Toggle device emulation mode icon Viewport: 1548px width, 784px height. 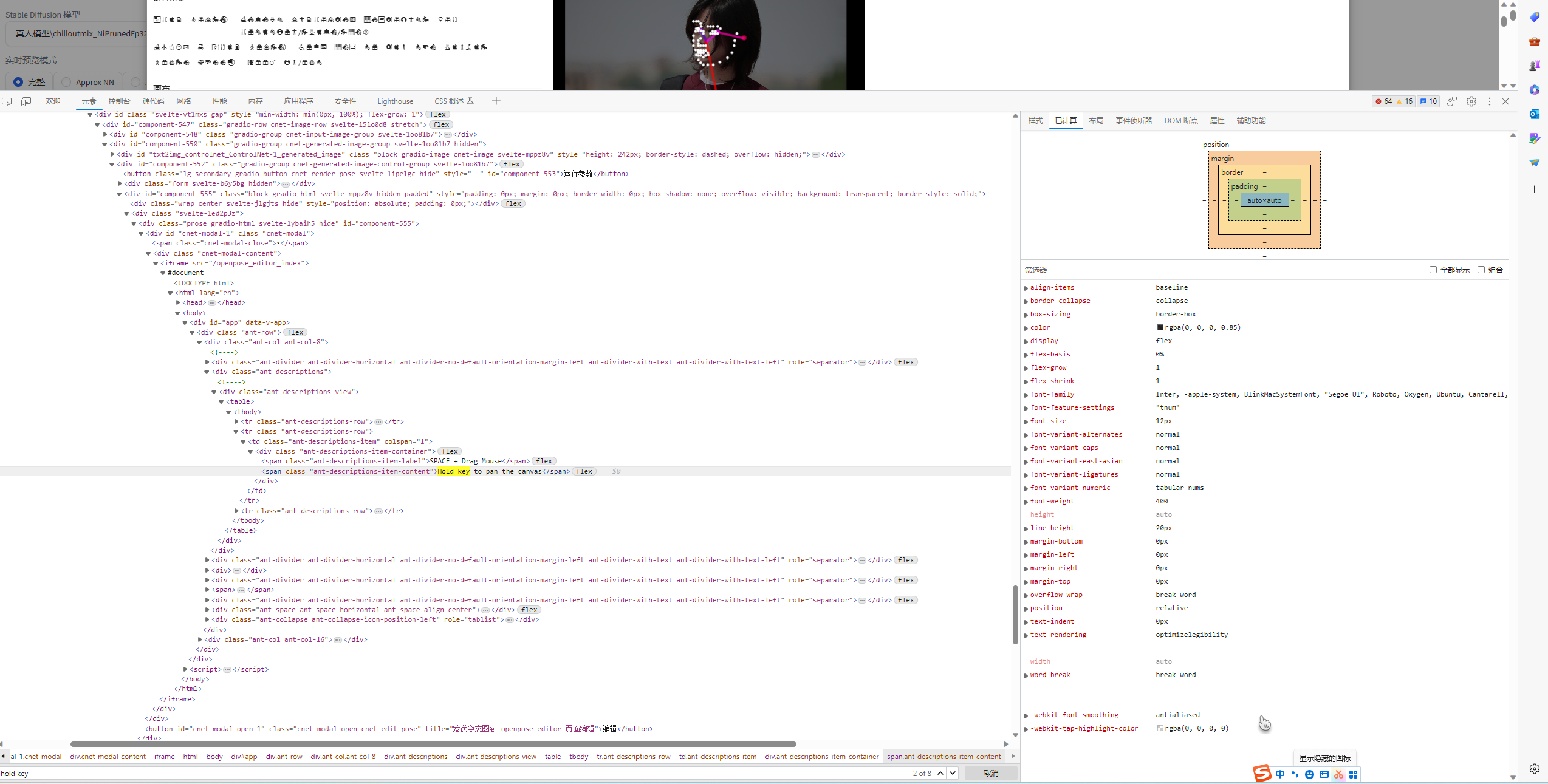(26, 101)
